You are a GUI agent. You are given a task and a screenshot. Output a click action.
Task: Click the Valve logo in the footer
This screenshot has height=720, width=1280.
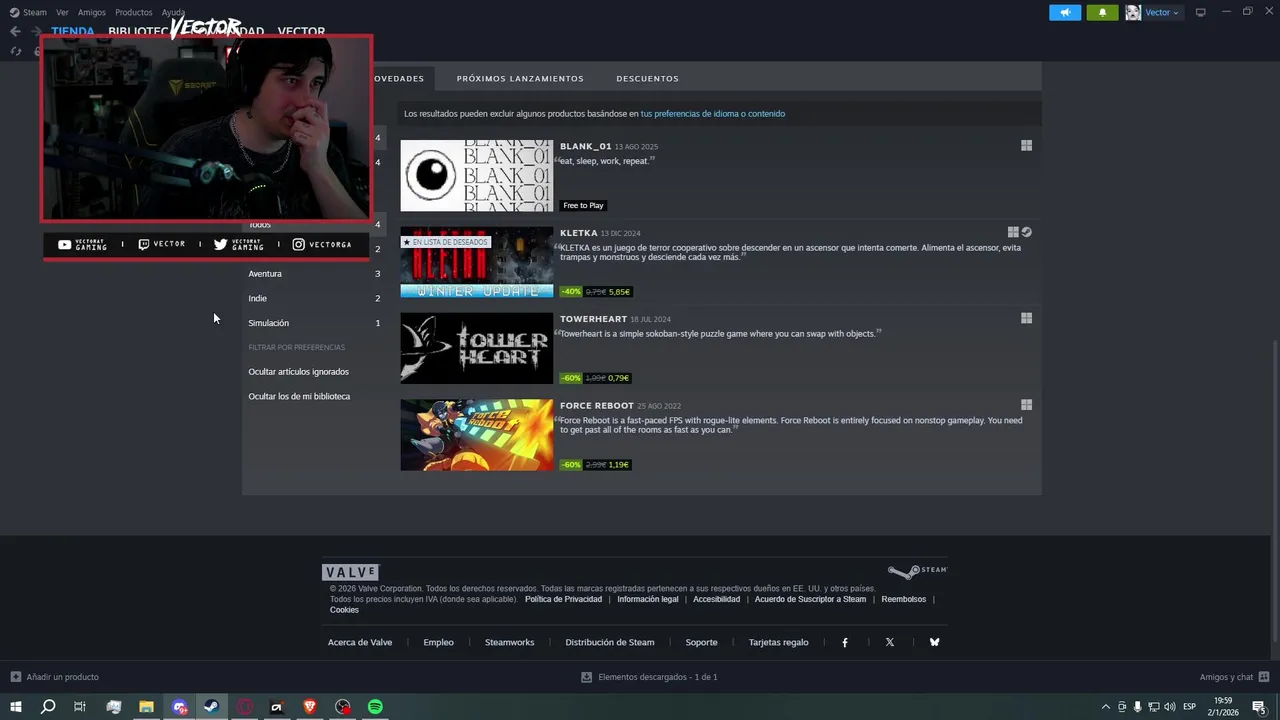coord(350,572)
